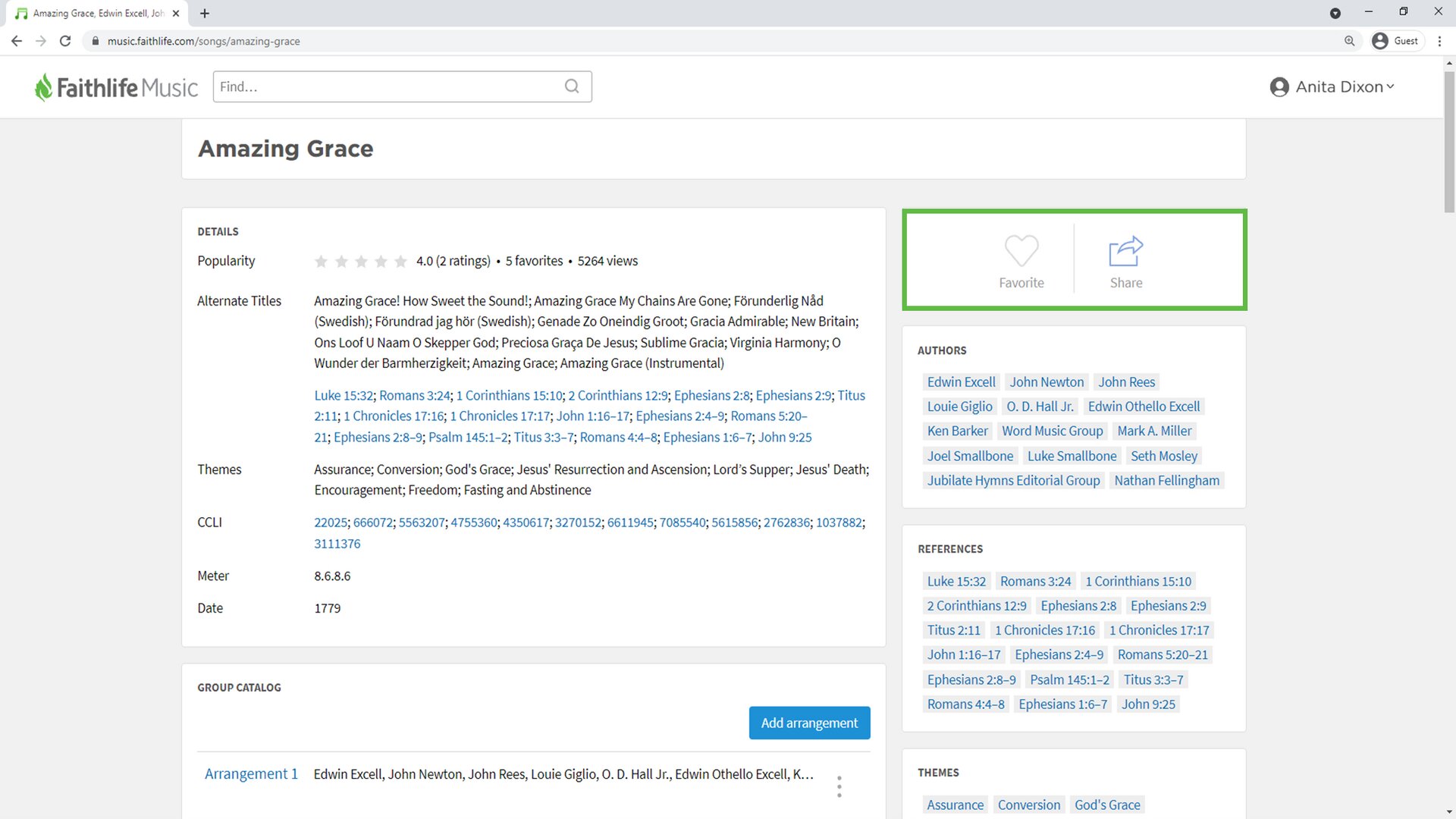1456x819 pixels.
Task: Open 2 Corinthians 12:9 in References panel
Action: [x=976, y=605]
